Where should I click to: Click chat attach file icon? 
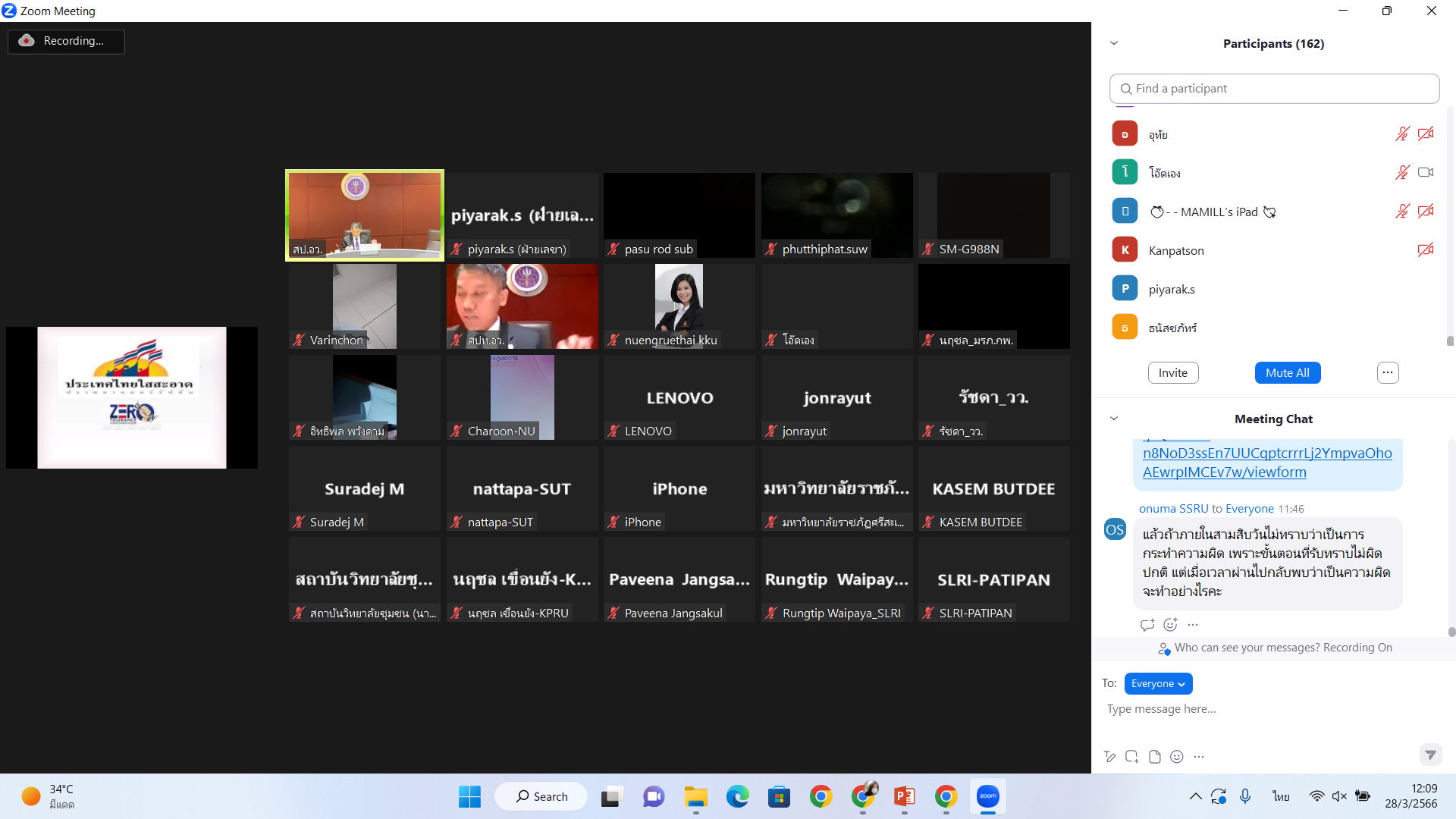pos(1154,757)
